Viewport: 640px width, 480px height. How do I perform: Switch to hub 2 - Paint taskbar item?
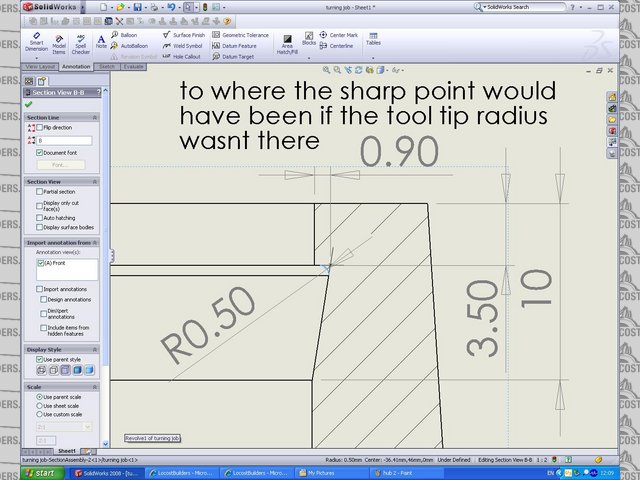407,473
